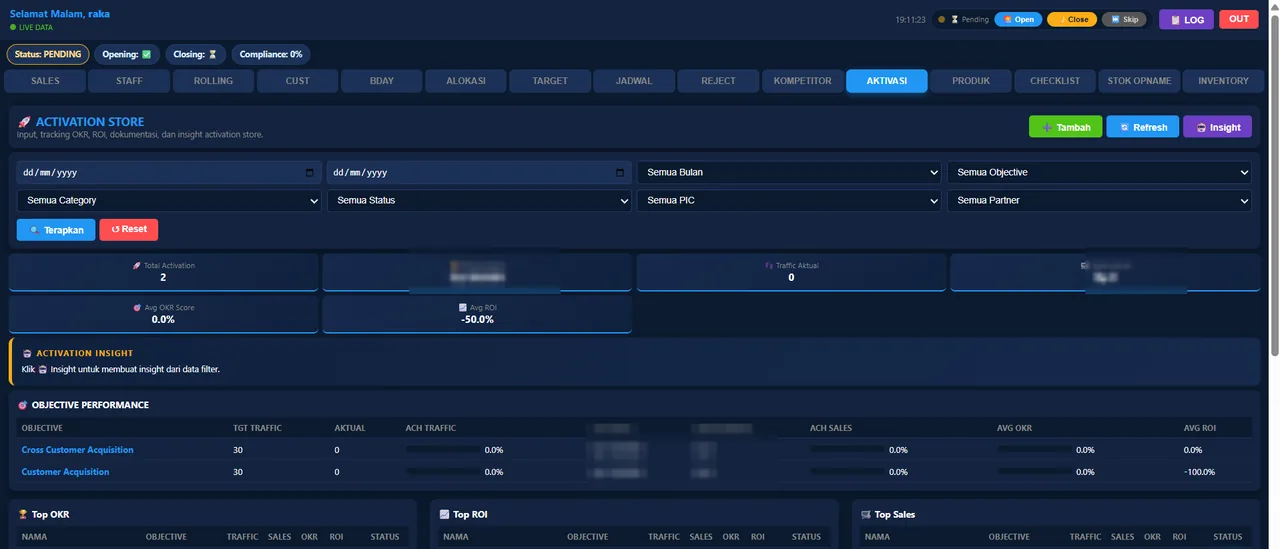Open the PRODUK tab
Viewport: 1280px width, 549px height.
tap(971, 81)
